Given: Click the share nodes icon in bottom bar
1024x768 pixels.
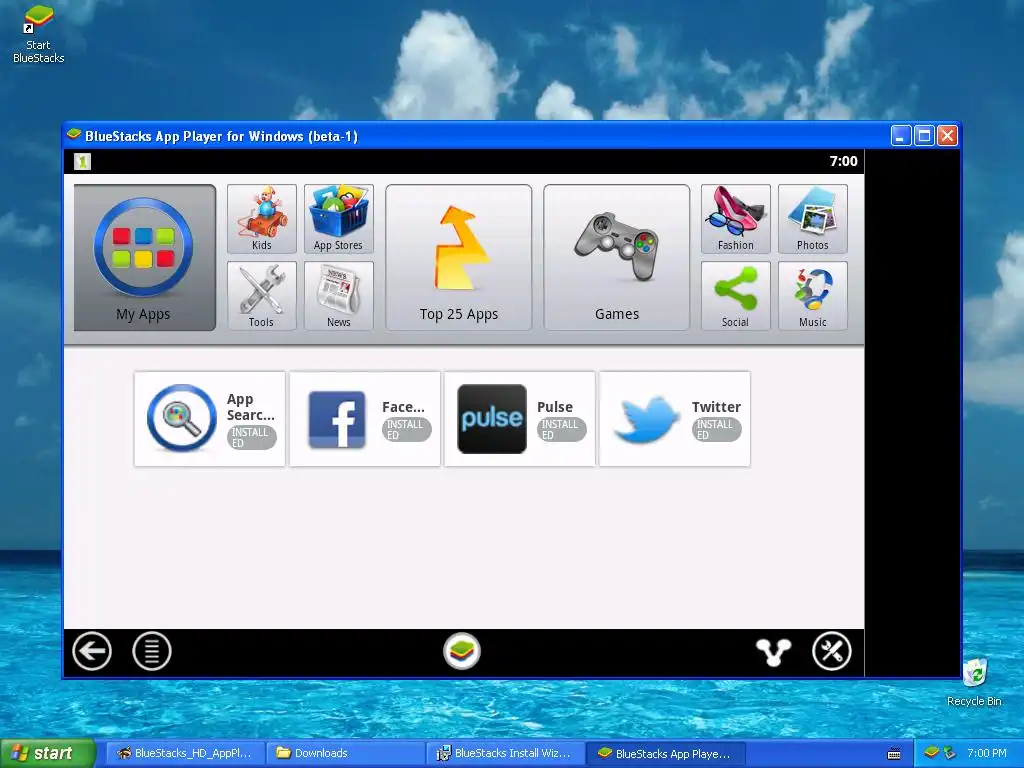Looking at the screenshot, I should coord(773,652).
